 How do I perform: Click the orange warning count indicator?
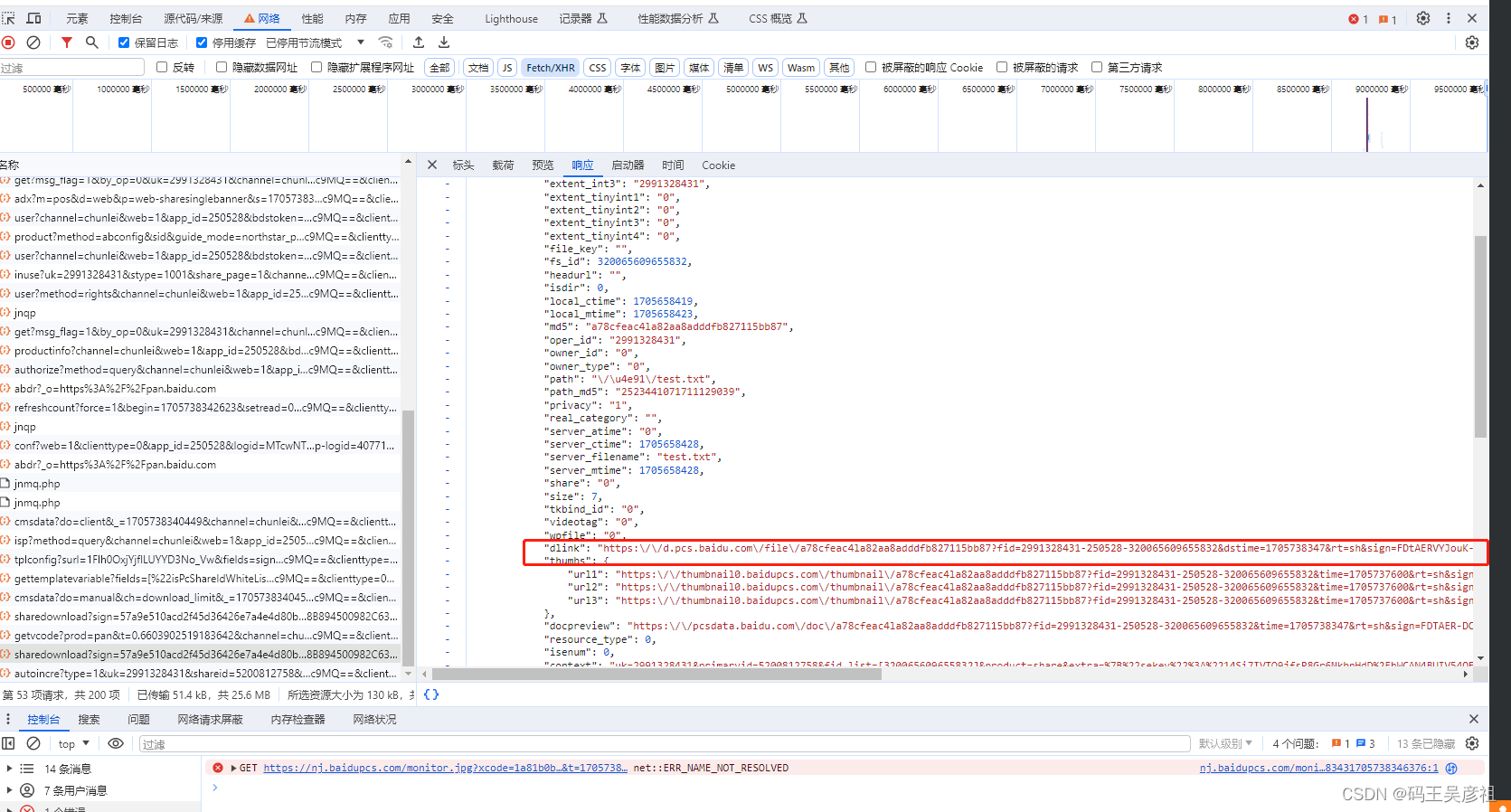point(1388,19)
